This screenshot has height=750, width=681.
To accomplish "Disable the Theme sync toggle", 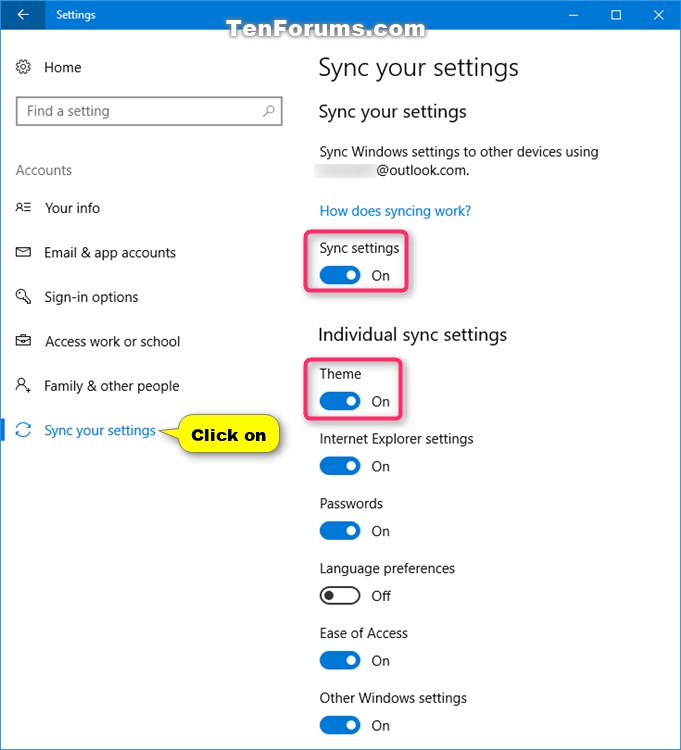I will click(x=340, y=401).
